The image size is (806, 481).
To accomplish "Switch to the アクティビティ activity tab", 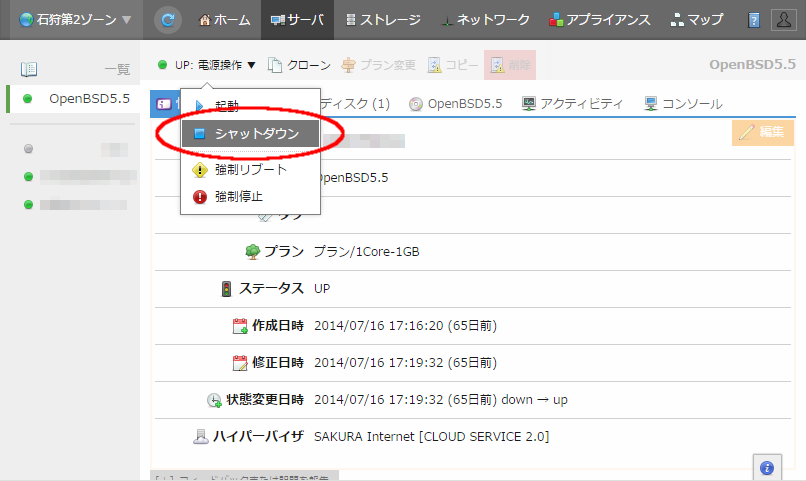I will pyautogui.click(x=573, y=104).
